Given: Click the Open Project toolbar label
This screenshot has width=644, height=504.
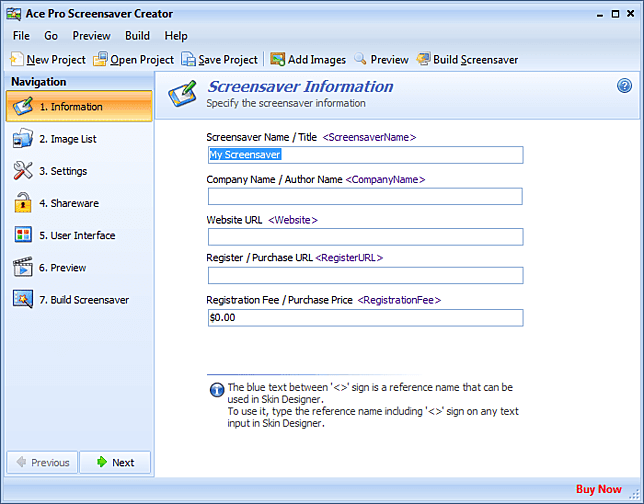Looking at the screenshot, I should [142, 60].
